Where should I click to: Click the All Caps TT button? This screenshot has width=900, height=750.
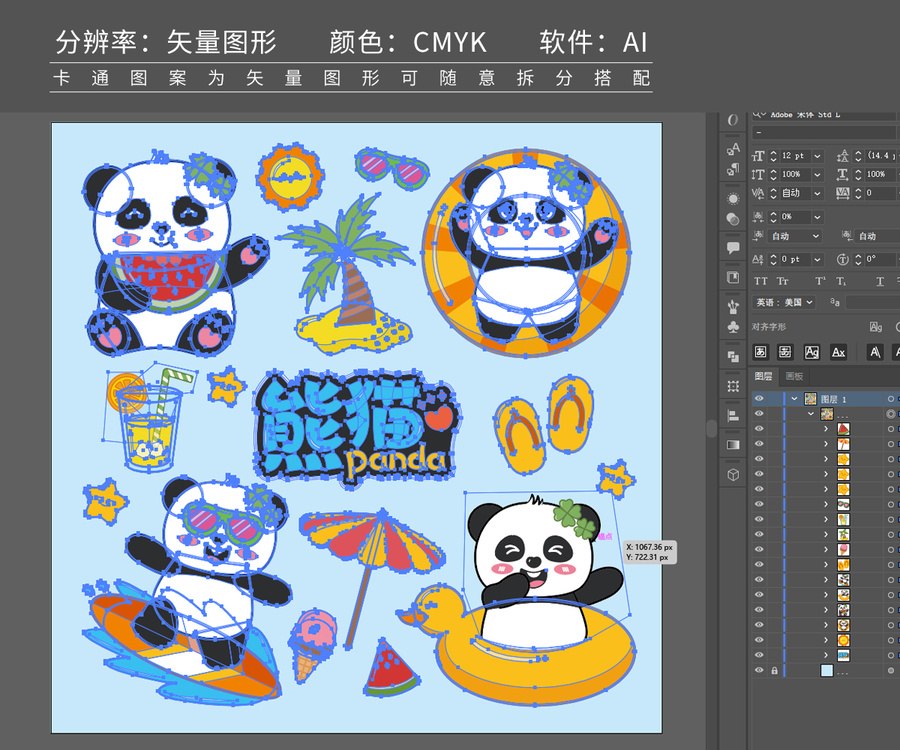tap(761, 281)
